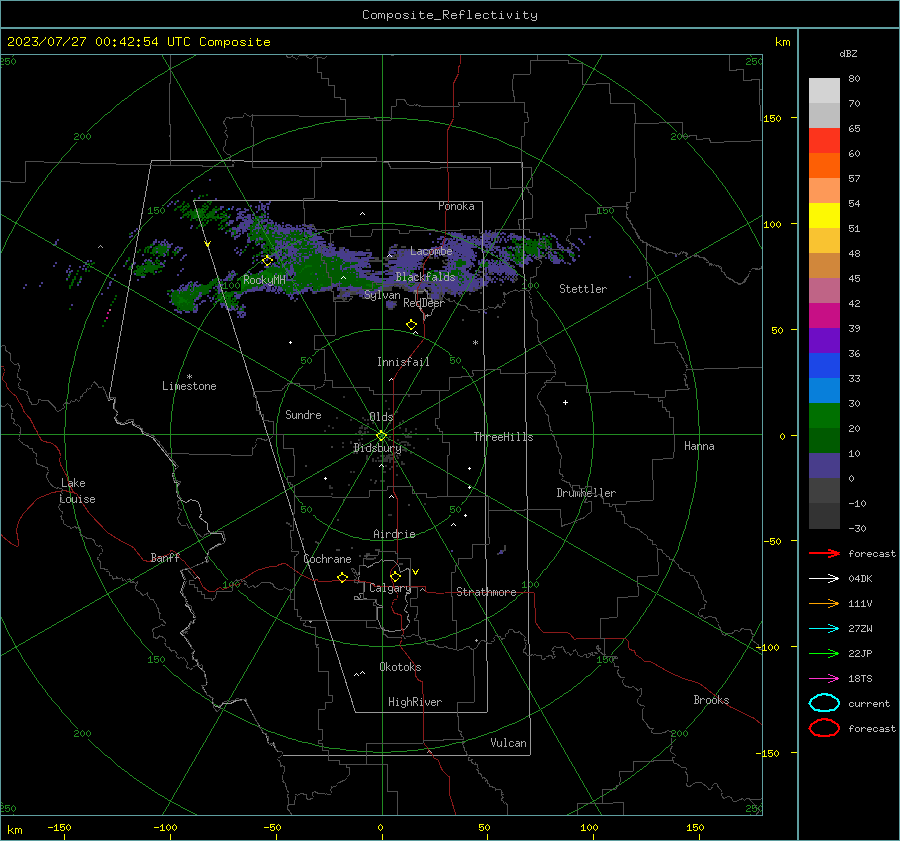The width and height of the screenshot is (900, 841).
Task: Click the magenta 18TS arrow legend icon
Action: pos(824,679)
